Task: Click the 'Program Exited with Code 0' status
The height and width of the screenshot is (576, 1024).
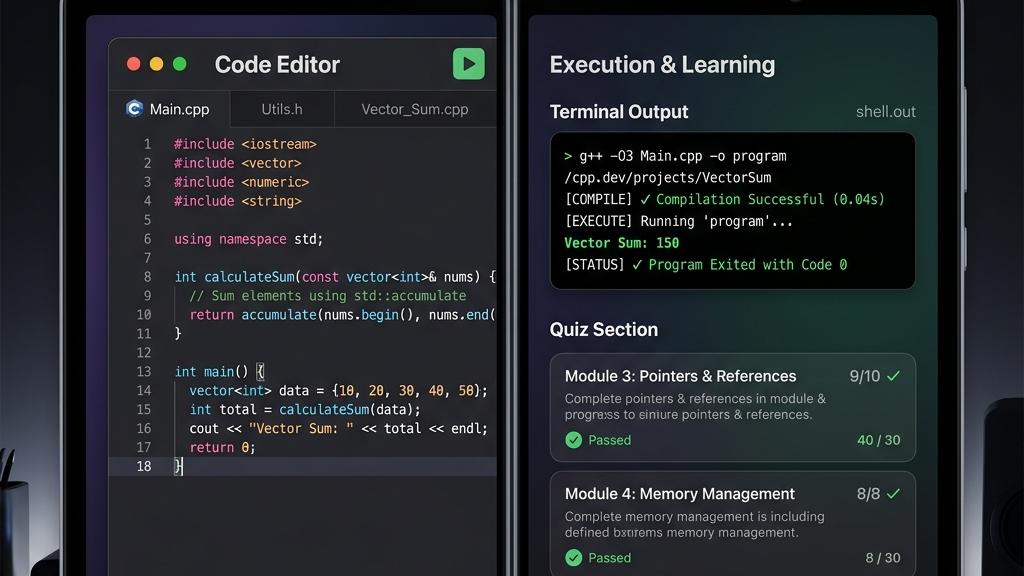Action: tap(747, 264)
